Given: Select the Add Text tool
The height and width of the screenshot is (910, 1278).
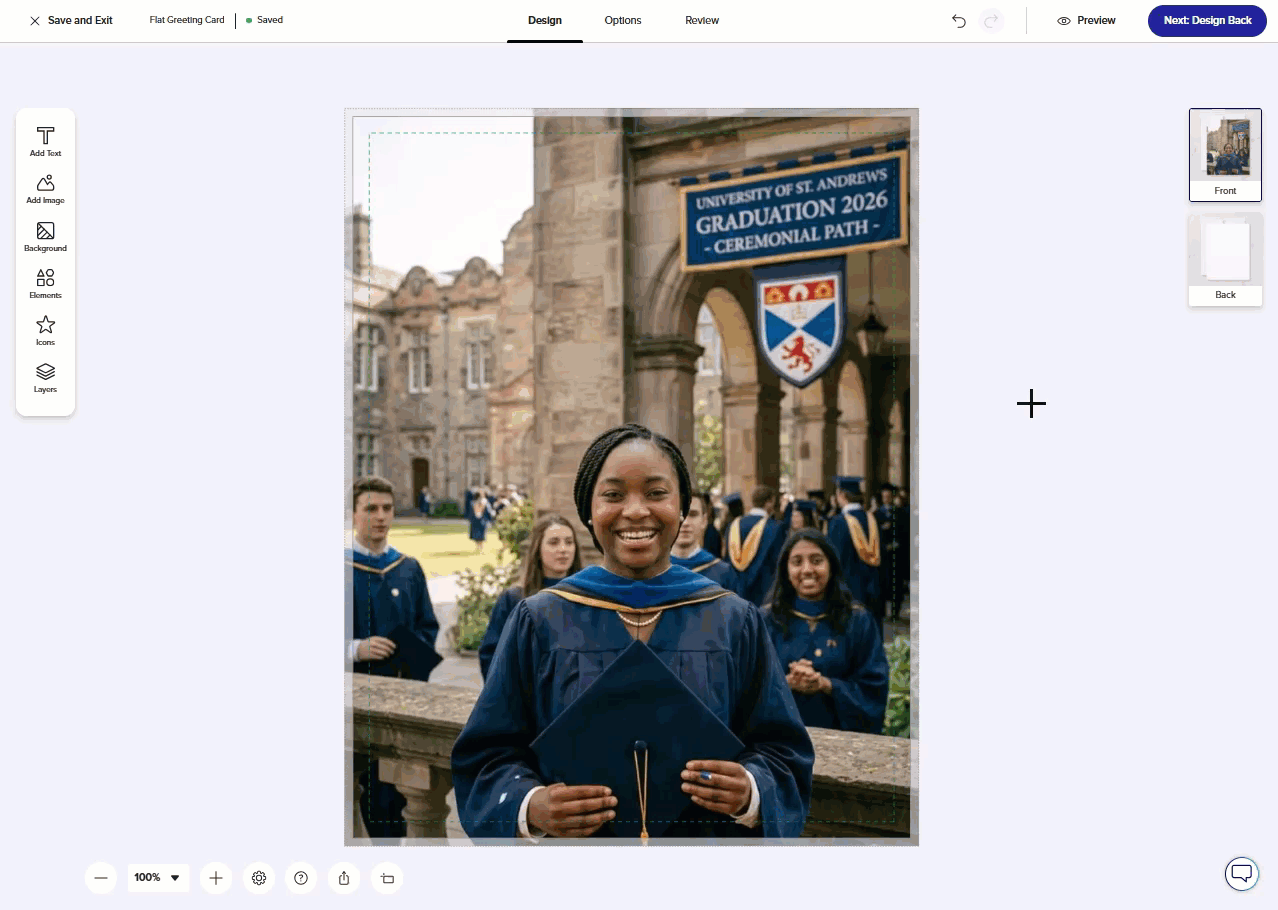Looking at the screenshot, I should coord(45,141).
